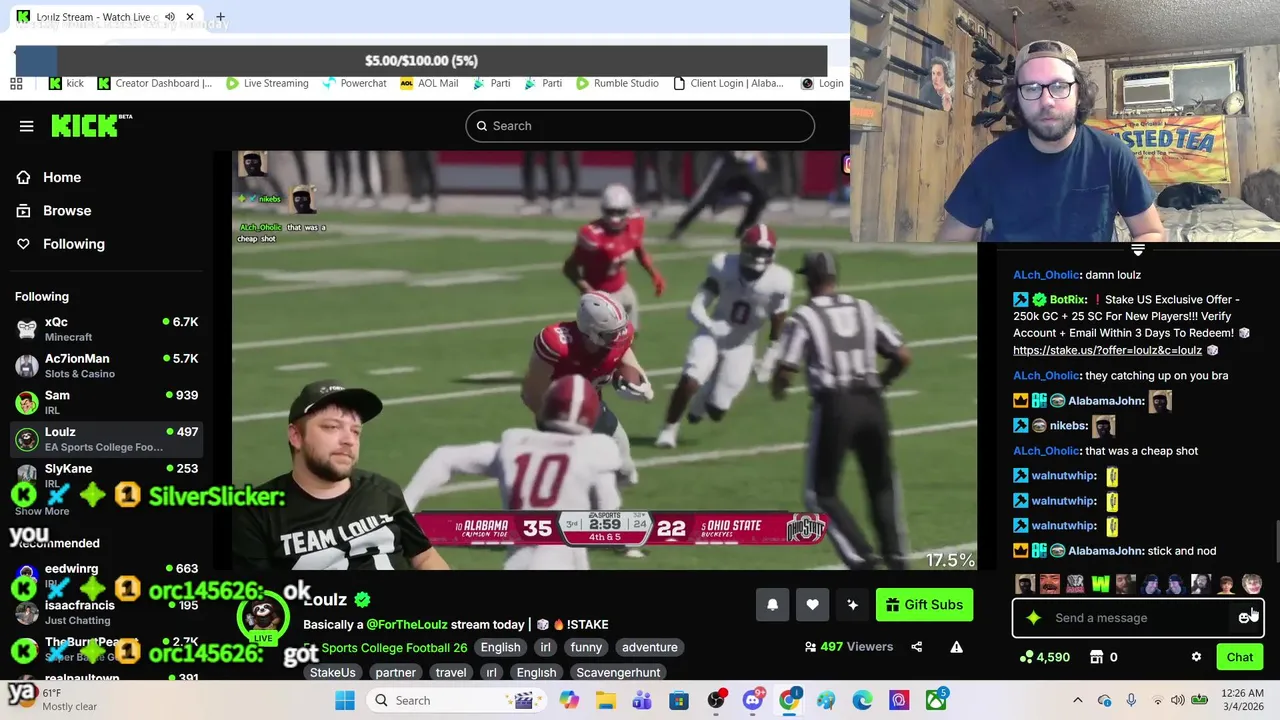Open AOL Mail bookmark
Image resolution: width=1280 pixels, height=720 pixels.
pos(429,83)
